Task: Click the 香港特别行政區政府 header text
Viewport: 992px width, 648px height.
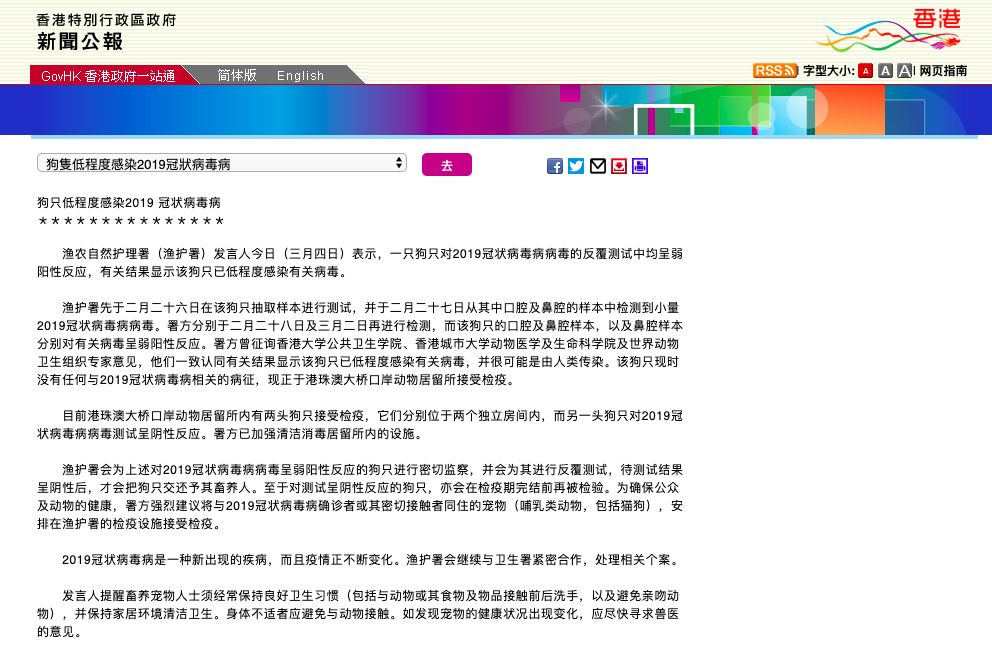Action: click(105, 19)
